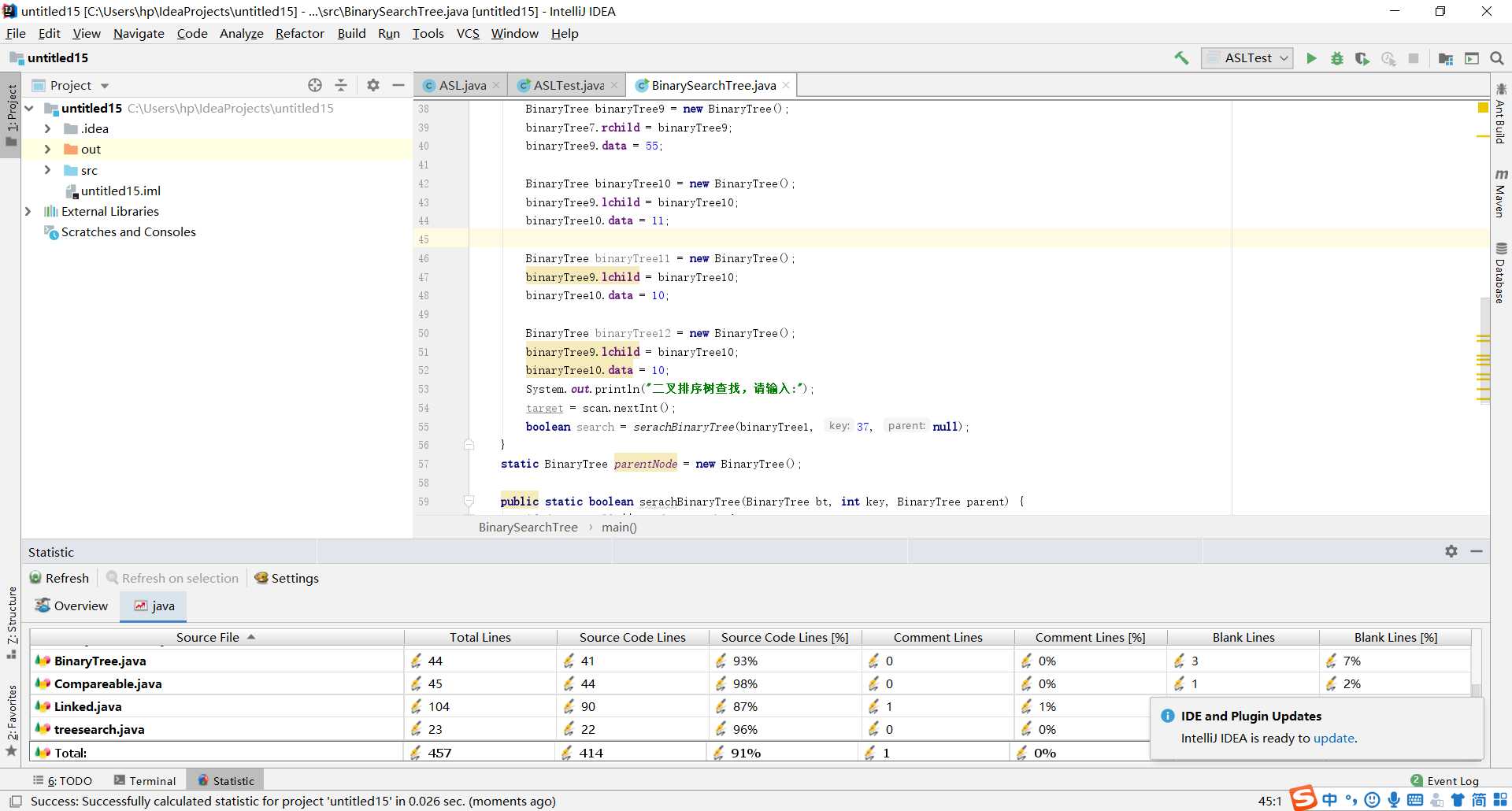1512x811 pixels.
Task: Click the update link in notification
Action: [1333, 738]
